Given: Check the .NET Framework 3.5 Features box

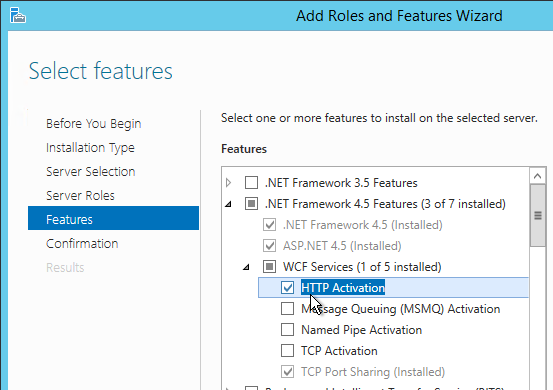Looking at the screenshot, I should [251, 183].
